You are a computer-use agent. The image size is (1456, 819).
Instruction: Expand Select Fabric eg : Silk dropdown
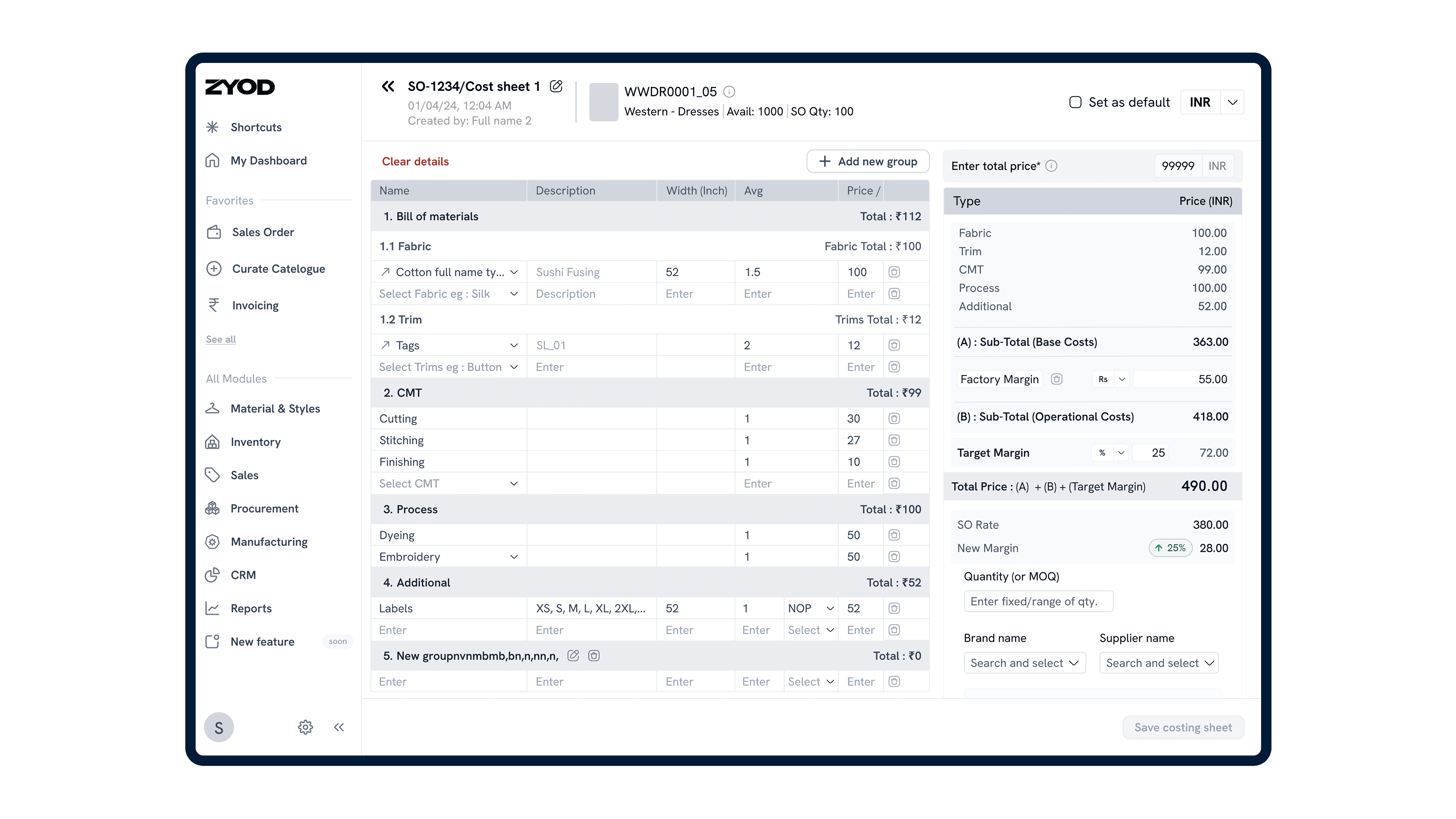(x=513, y=294)
